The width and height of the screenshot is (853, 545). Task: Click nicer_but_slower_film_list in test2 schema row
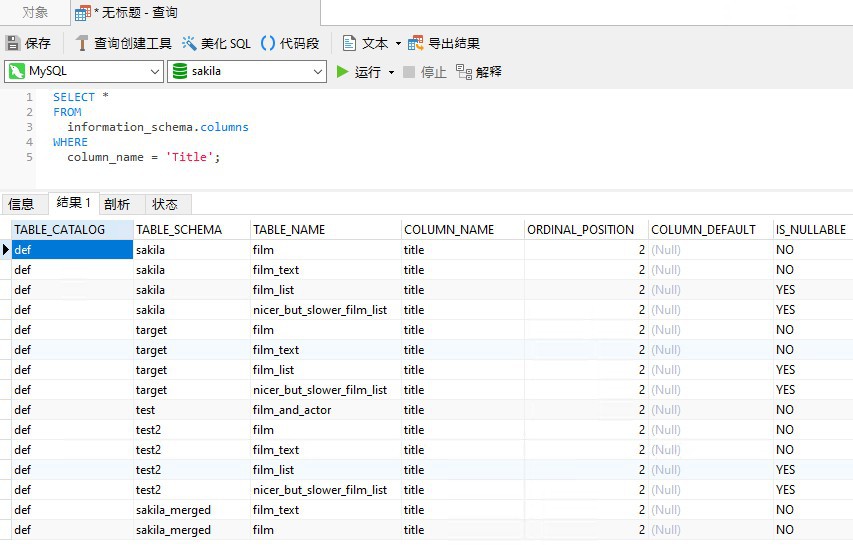325,490
